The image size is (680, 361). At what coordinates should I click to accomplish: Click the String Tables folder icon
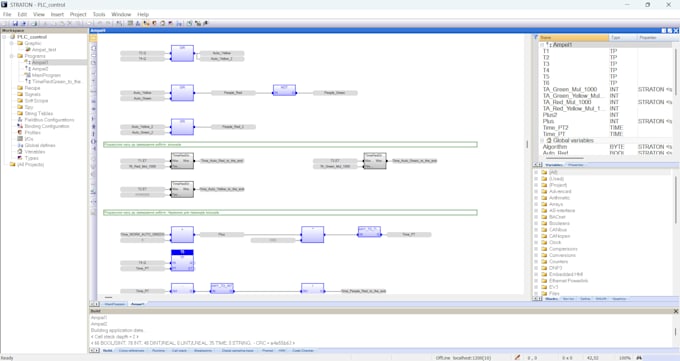click(x=20, y=113)
